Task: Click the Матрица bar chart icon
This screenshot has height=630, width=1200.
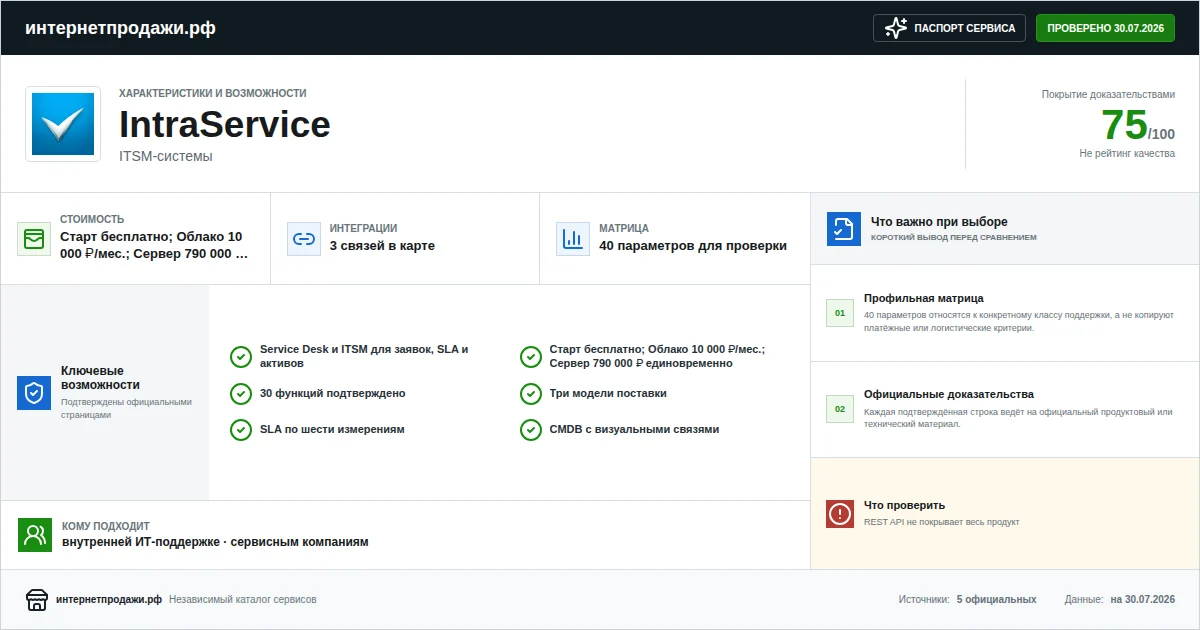Action: click(x=573, y=239)
